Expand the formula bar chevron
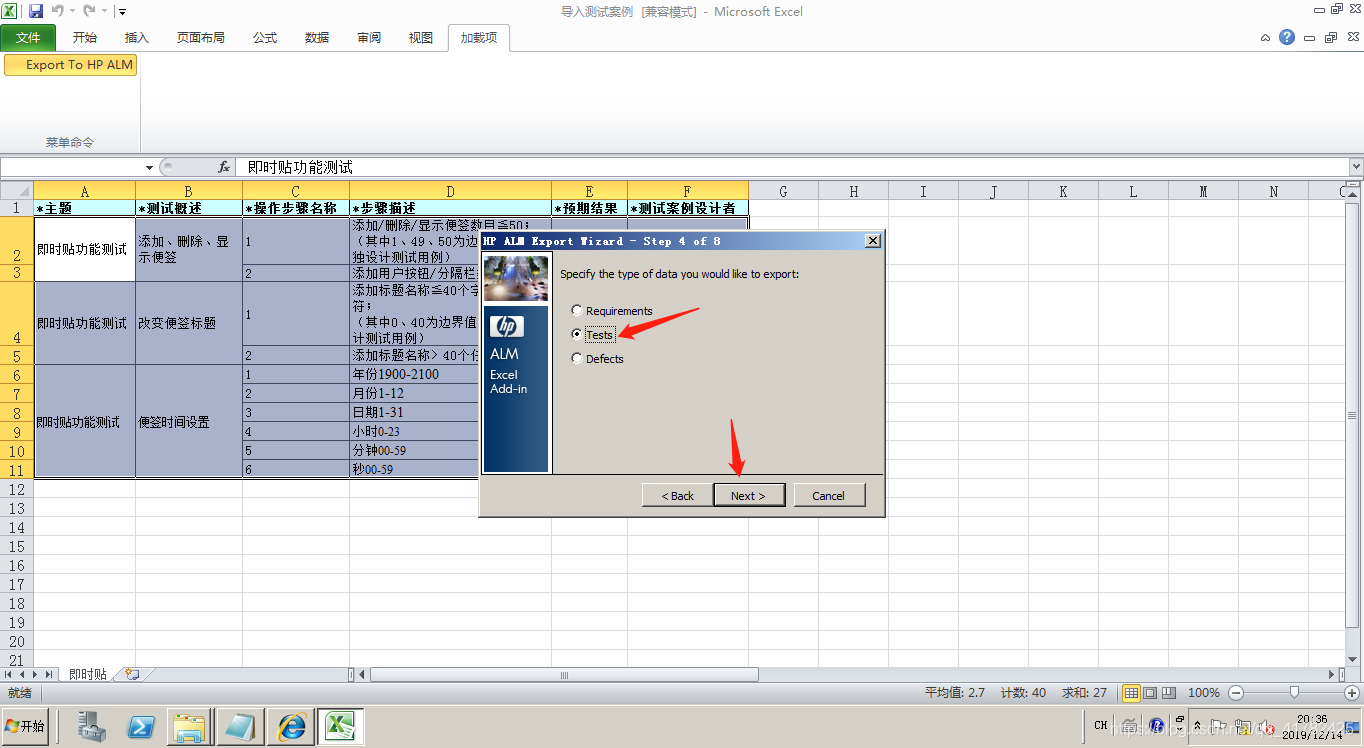The height and width of the screenshot is (748, 1364). pos(1356,167)
